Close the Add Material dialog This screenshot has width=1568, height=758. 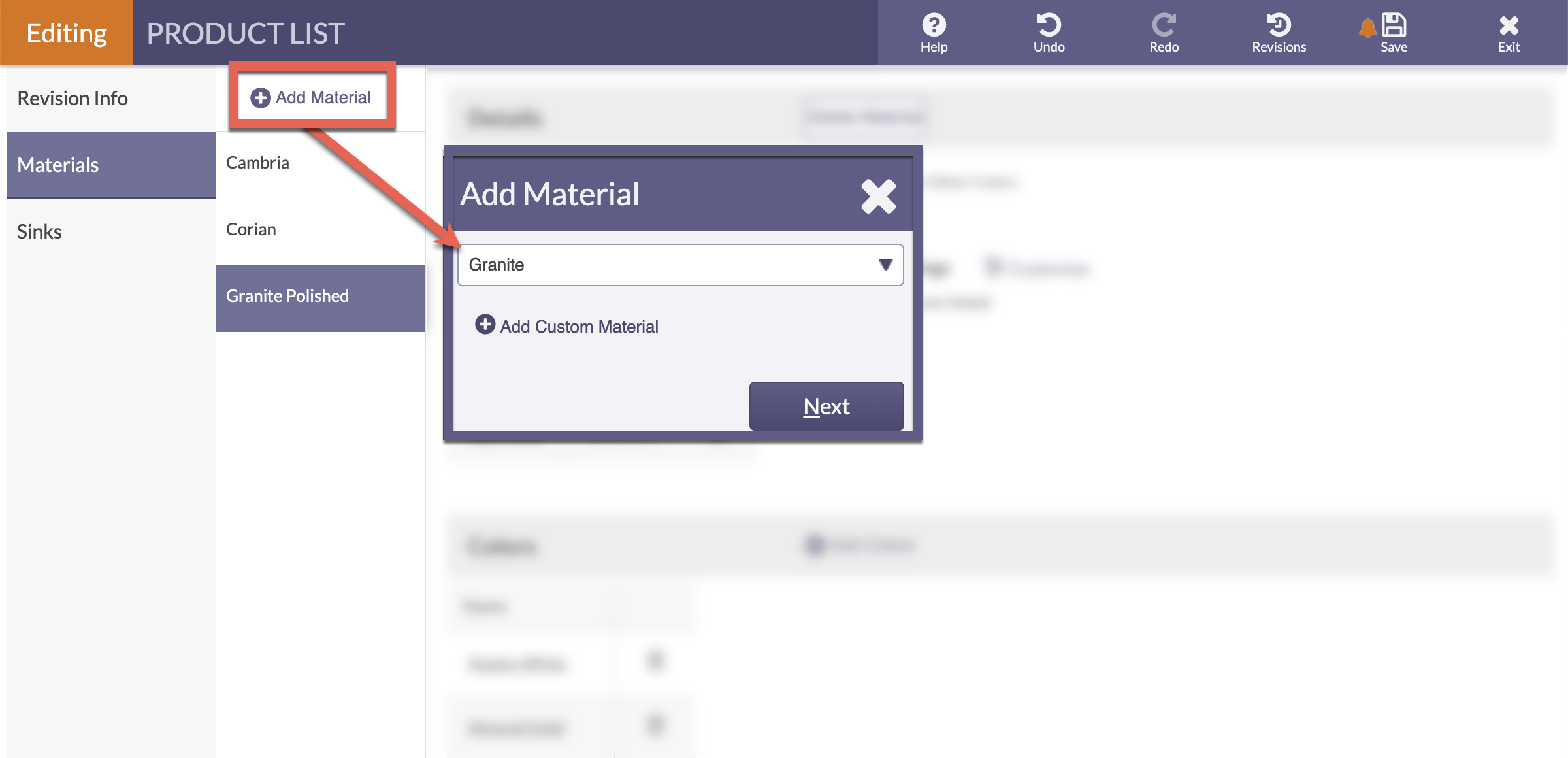point(878,196)
